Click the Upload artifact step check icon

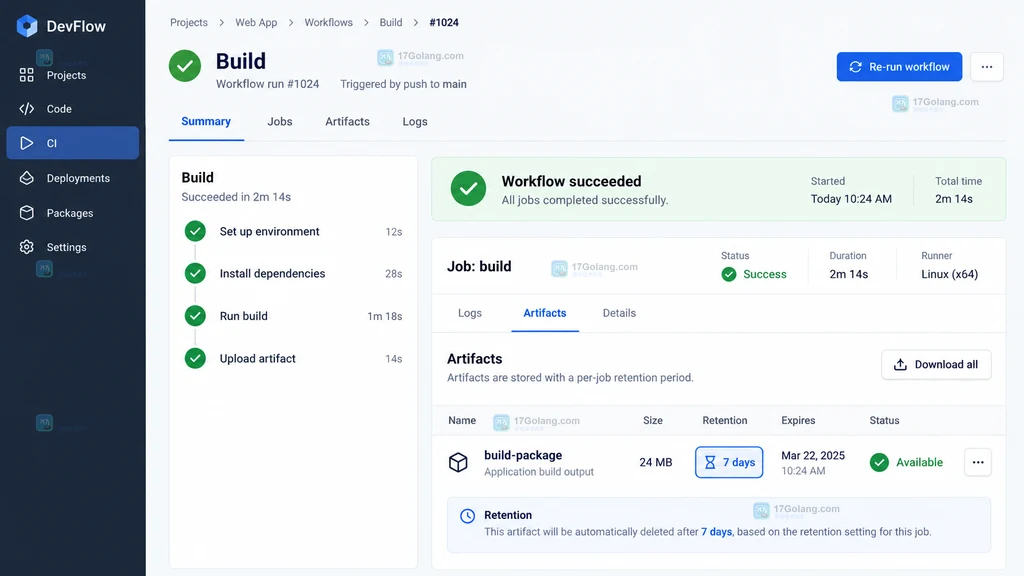pyautogui.click(x=195, y=359)
